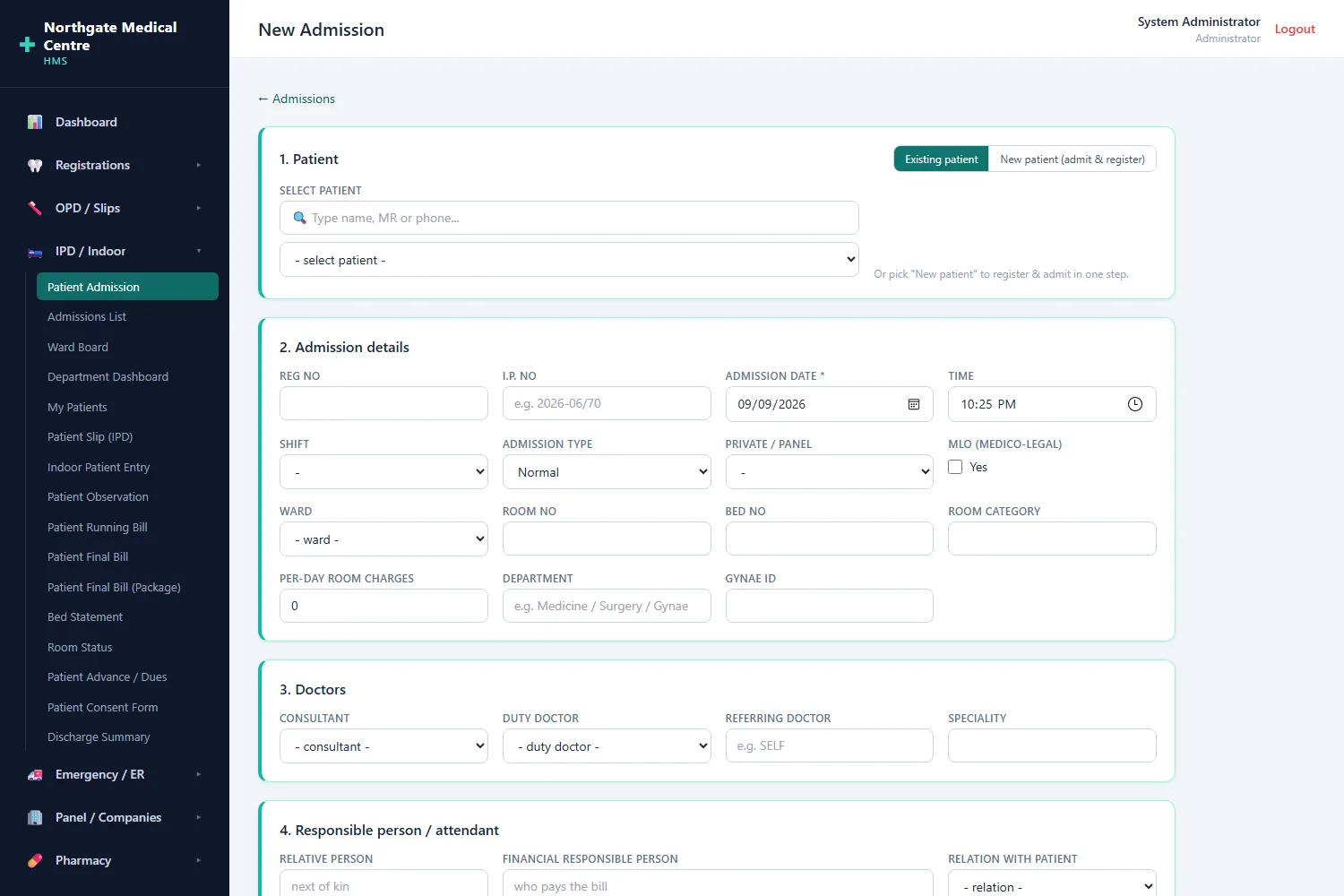This screenshot has height=896, width=1344.
Task: Click the I.P. No input field
Action: point(607,403)
